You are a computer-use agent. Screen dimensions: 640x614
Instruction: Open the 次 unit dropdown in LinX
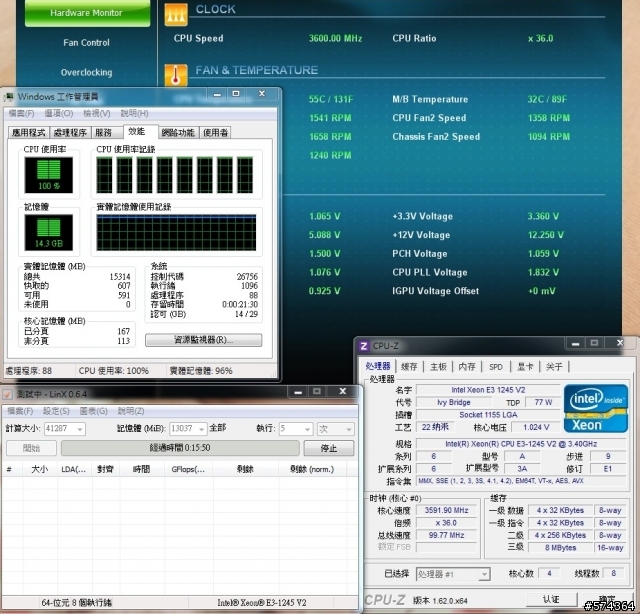click(336, 429)
